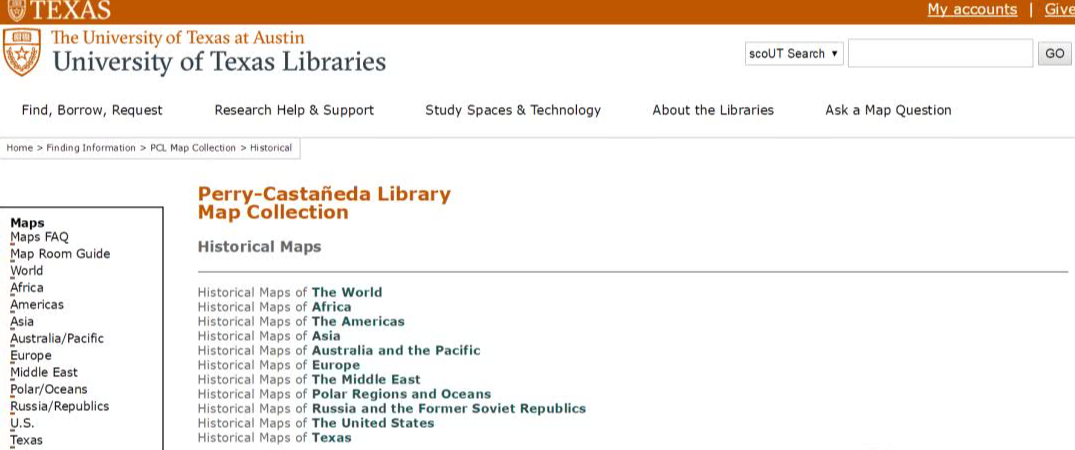Open About the Libraries menu
Viewport: 1075px width, 450px height.
point(713,110)
